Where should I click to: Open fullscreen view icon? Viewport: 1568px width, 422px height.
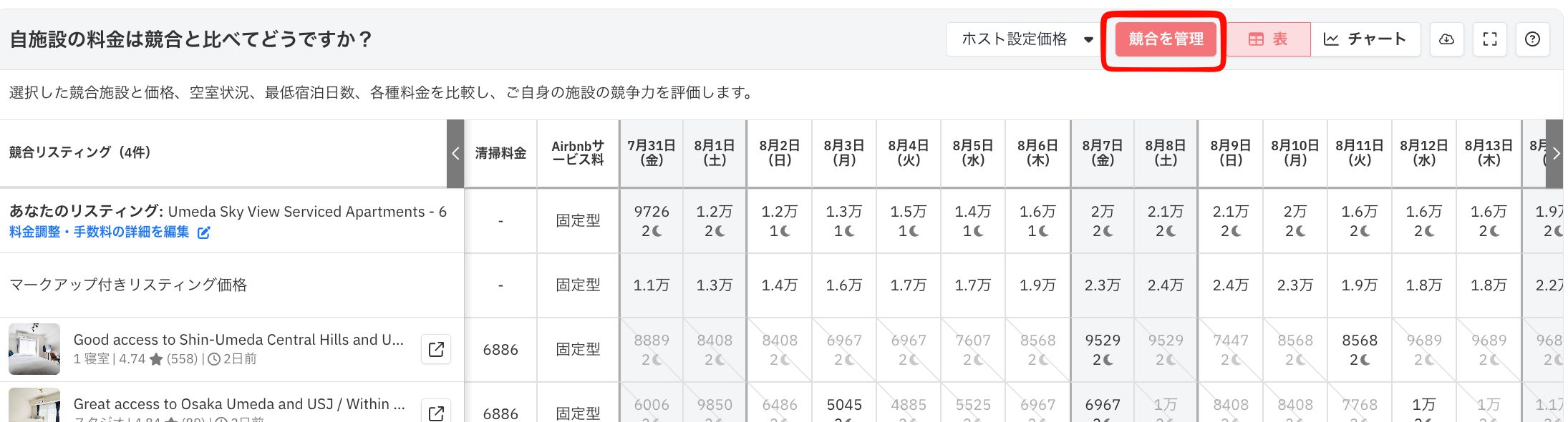pos(1490,39)
